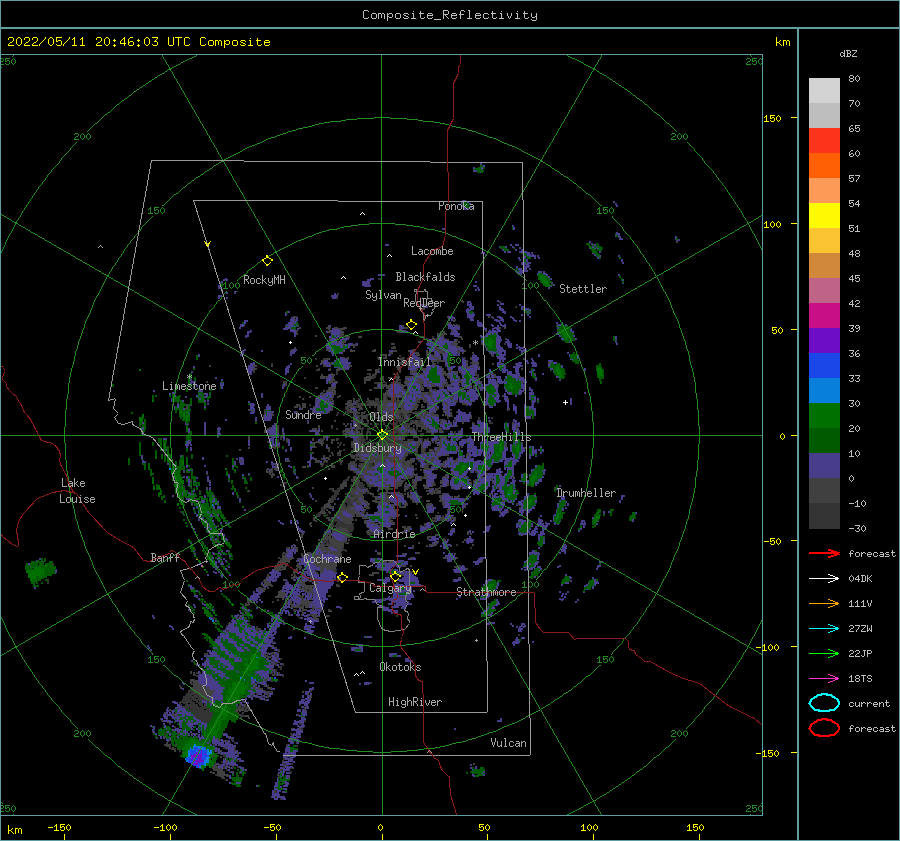Click the Ponoka city label

click(x=456, y=206)
